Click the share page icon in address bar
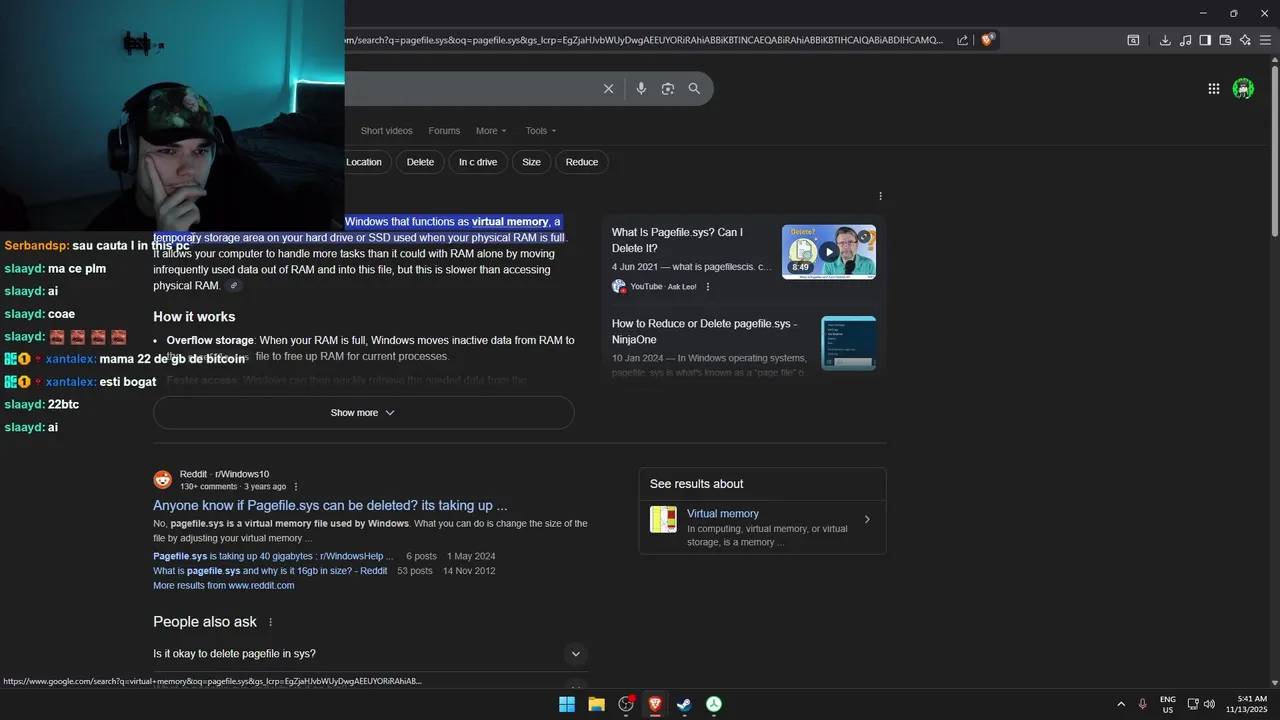 click(962, 40)
